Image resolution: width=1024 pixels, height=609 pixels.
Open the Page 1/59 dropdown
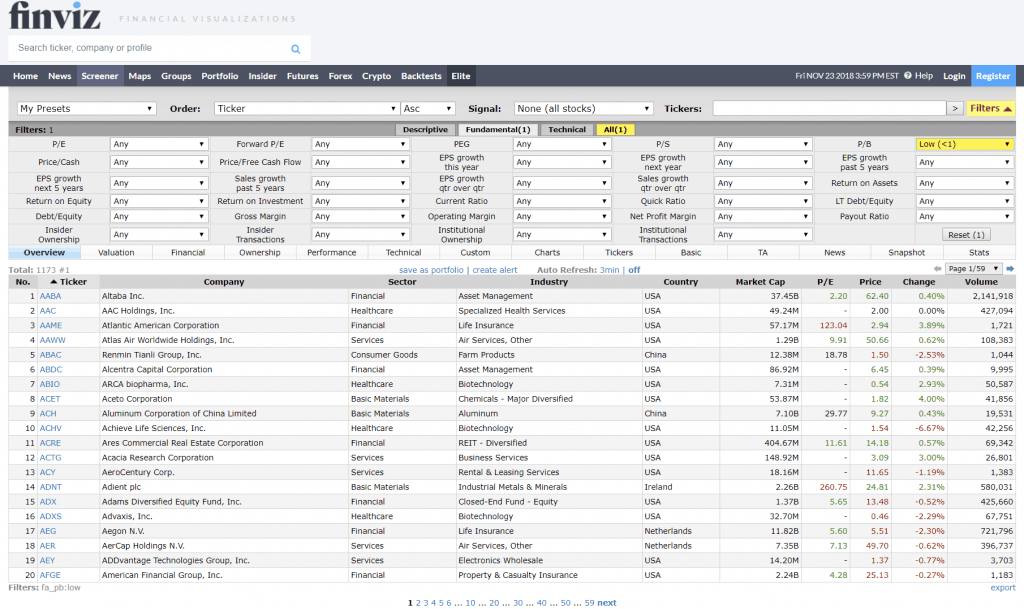point(974,269)
